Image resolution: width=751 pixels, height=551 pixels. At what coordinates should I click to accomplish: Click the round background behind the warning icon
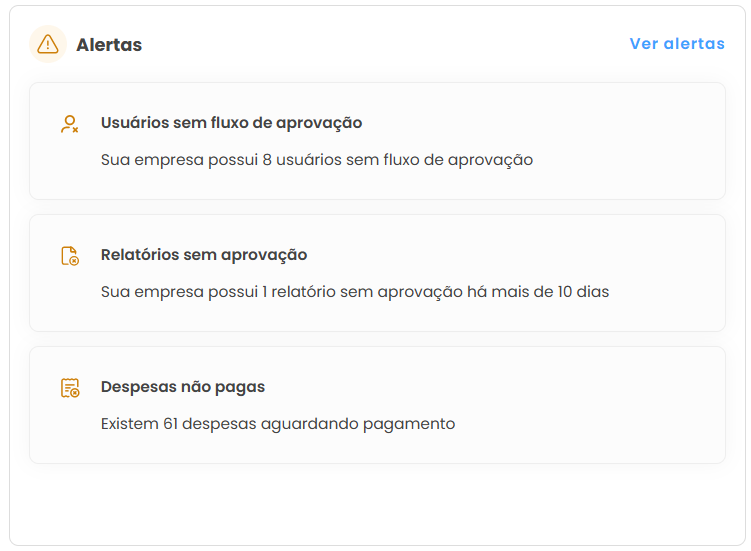point(48,44)
